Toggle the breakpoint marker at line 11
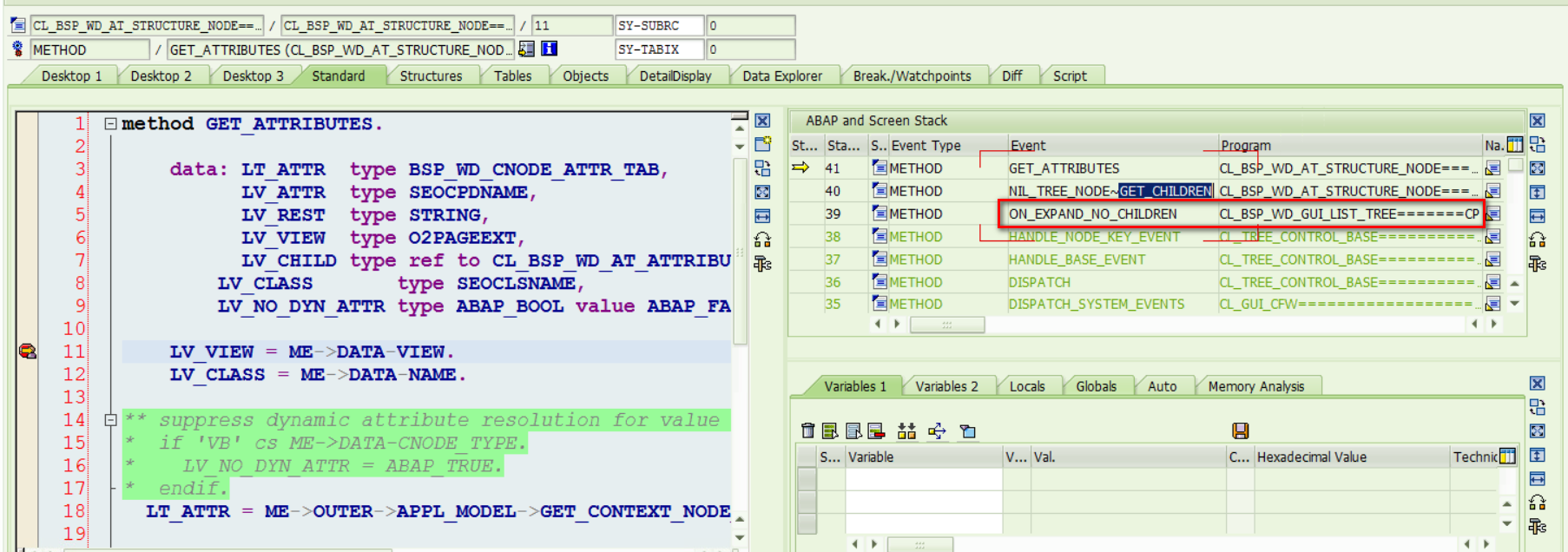The height and width of the screenshot is (552, 1568). [x=28, y=351]
